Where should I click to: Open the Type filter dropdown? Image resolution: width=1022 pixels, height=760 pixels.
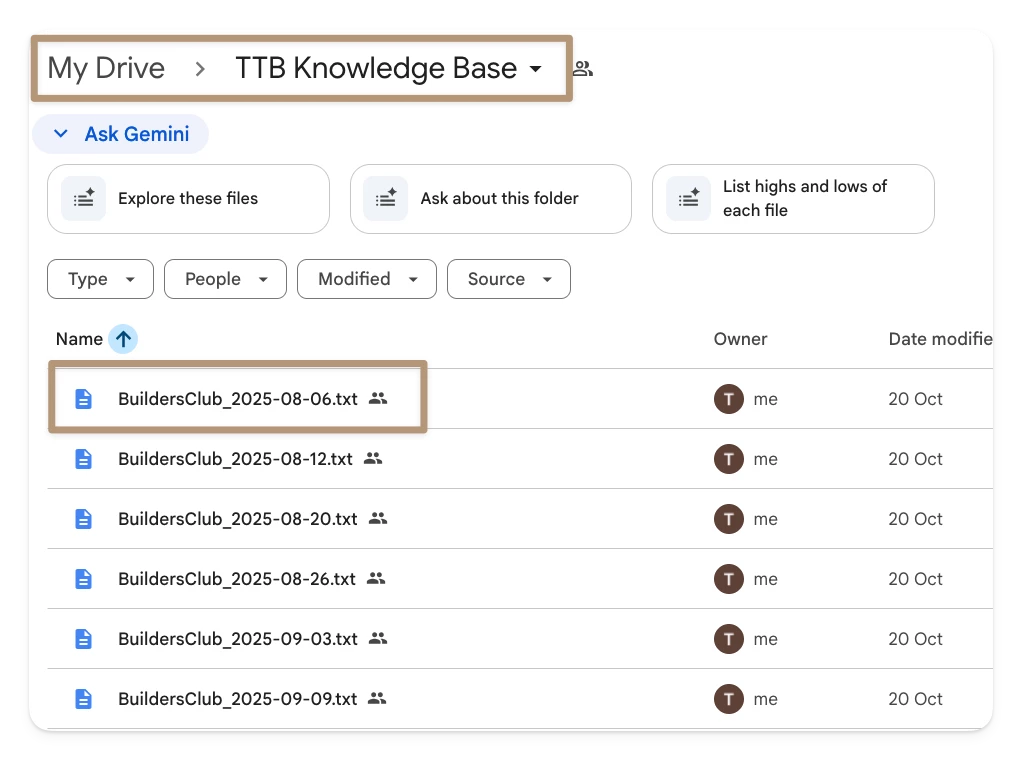point(100,279)
